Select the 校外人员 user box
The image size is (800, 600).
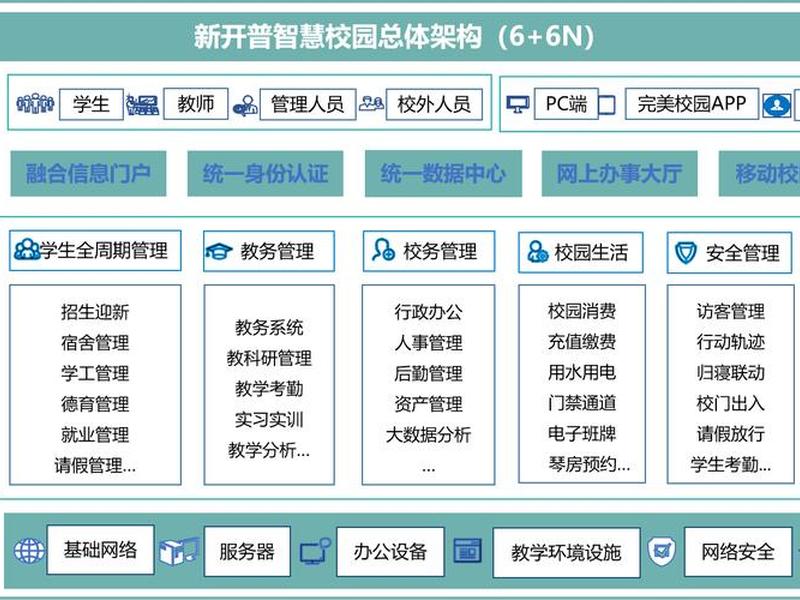click(x=434, y=105)
